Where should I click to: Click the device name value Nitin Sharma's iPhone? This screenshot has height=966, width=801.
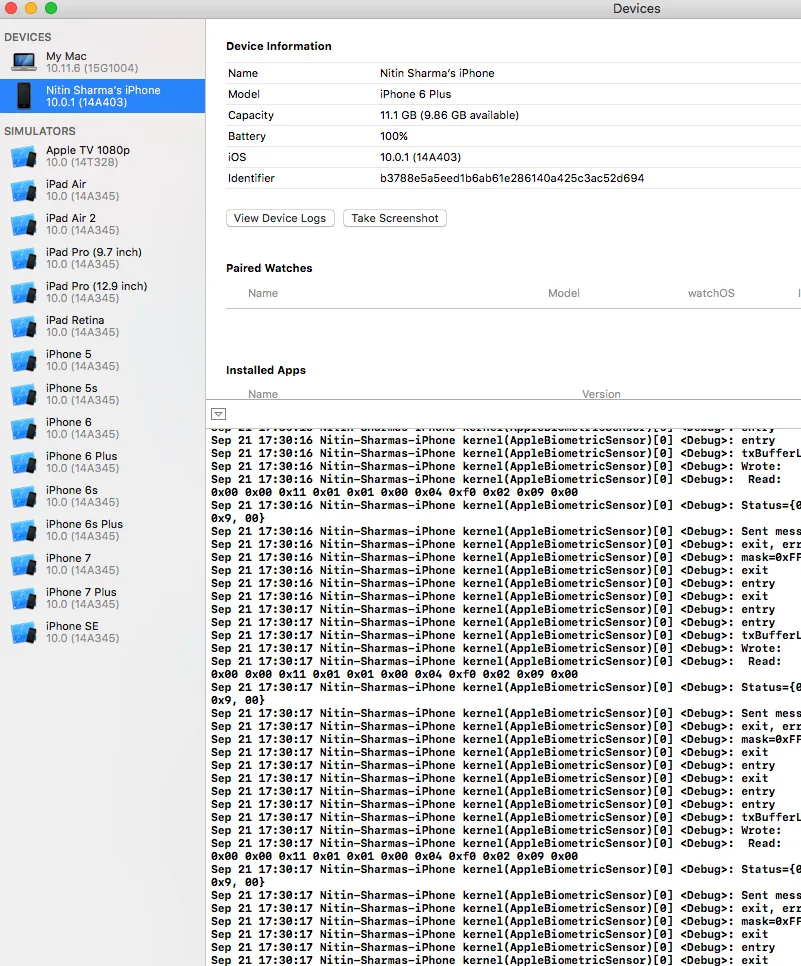click(x=437, y=73)
